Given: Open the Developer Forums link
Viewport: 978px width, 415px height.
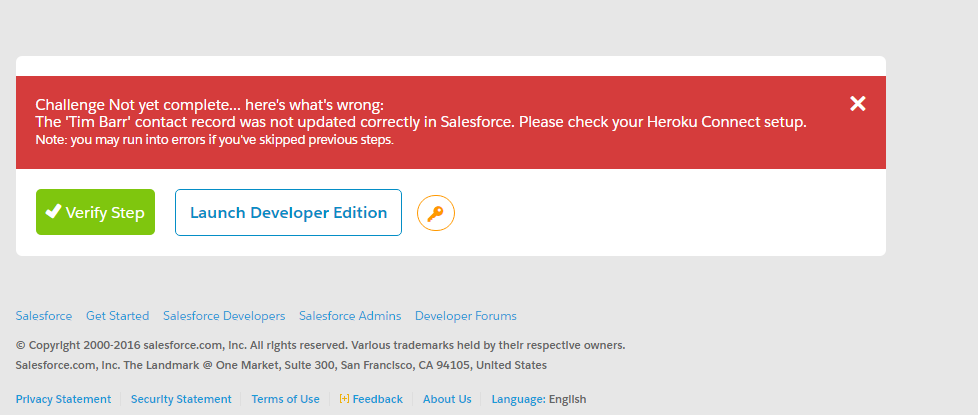Looking at the screenshot, I should pos(466,316).
